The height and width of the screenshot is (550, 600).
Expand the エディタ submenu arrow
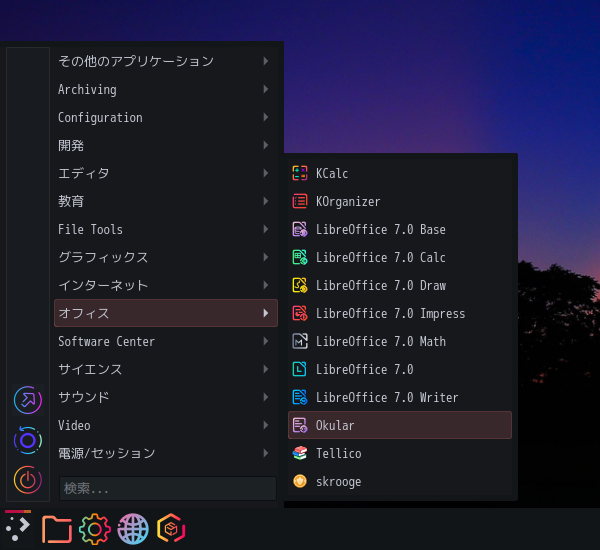coord(266,173)
